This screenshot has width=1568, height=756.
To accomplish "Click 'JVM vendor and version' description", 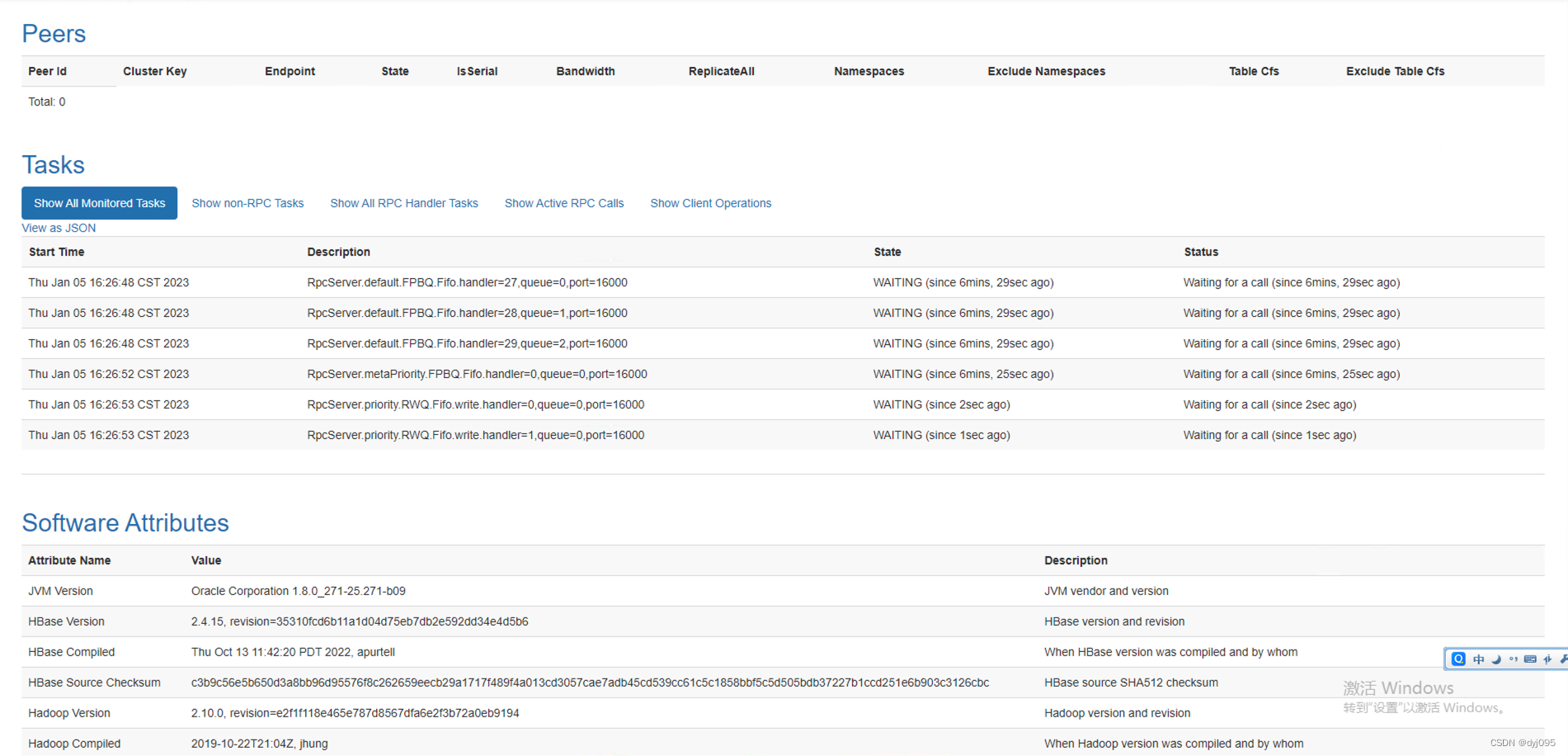I will pos(1106,591).
